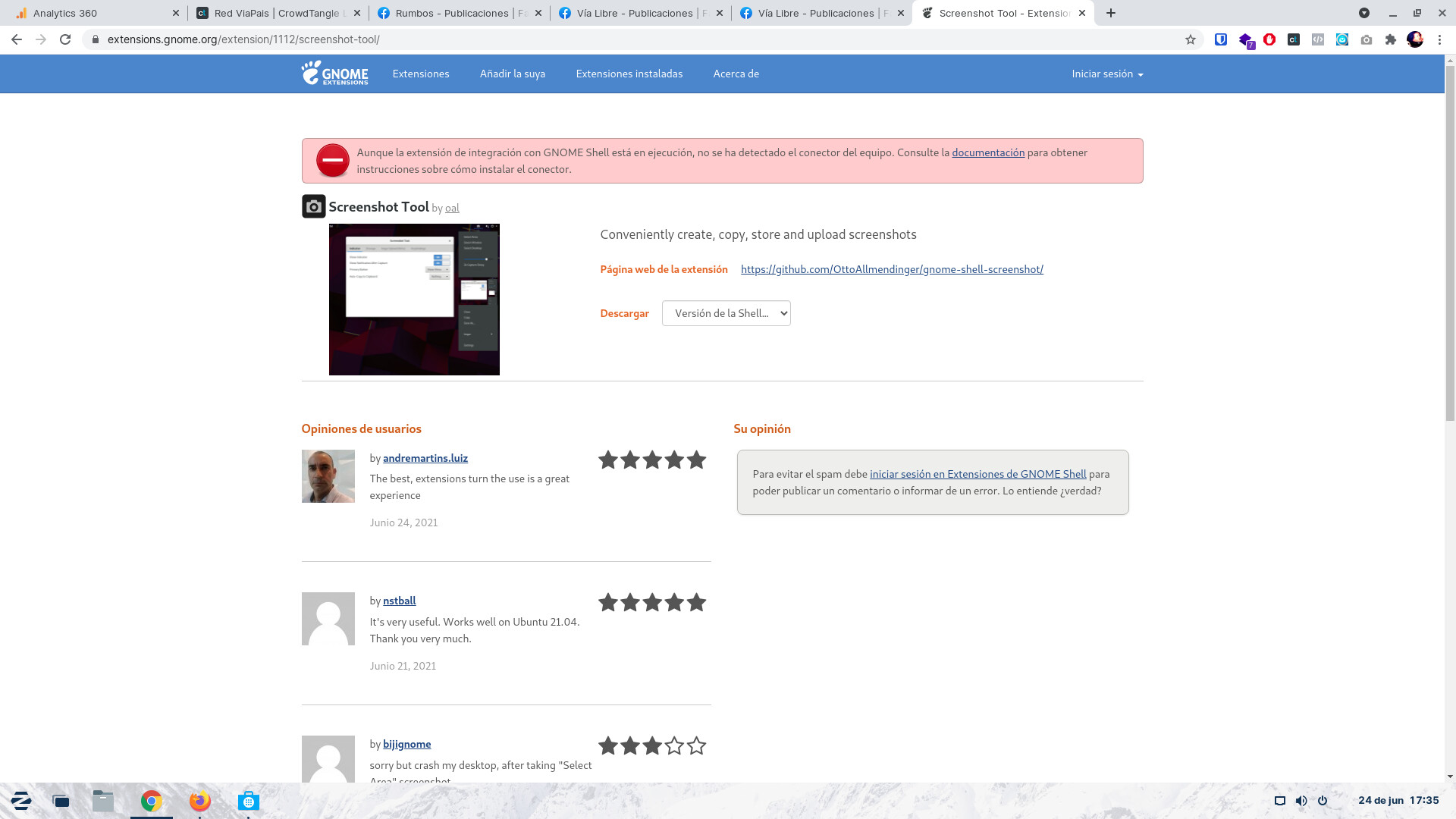Click the andremartins.luiz star rating
1456x819 pixels.
651,459
